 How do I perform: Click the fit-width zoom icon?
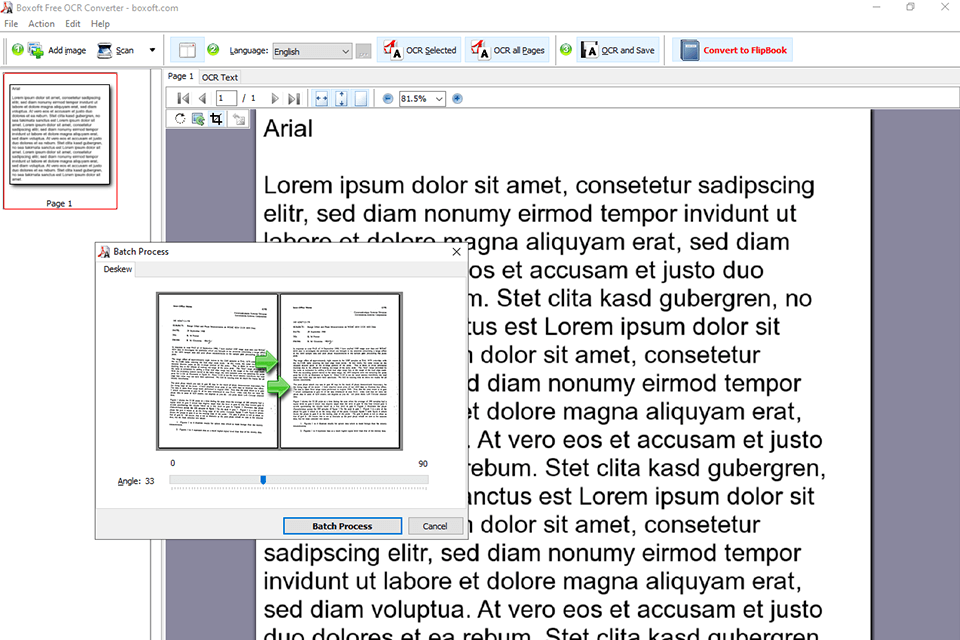click(321, 98)
